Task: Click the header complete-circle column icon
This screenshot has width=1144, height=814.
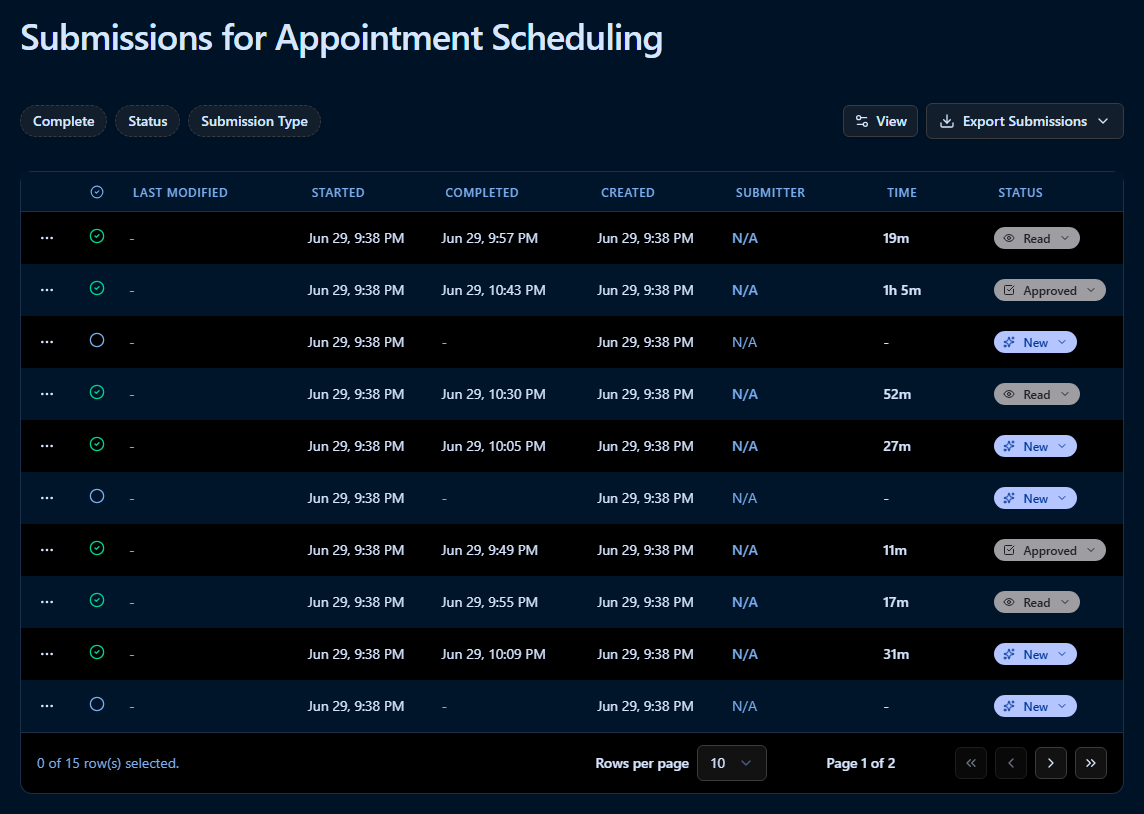Action: pyautogui.click(x=97, y=192)
